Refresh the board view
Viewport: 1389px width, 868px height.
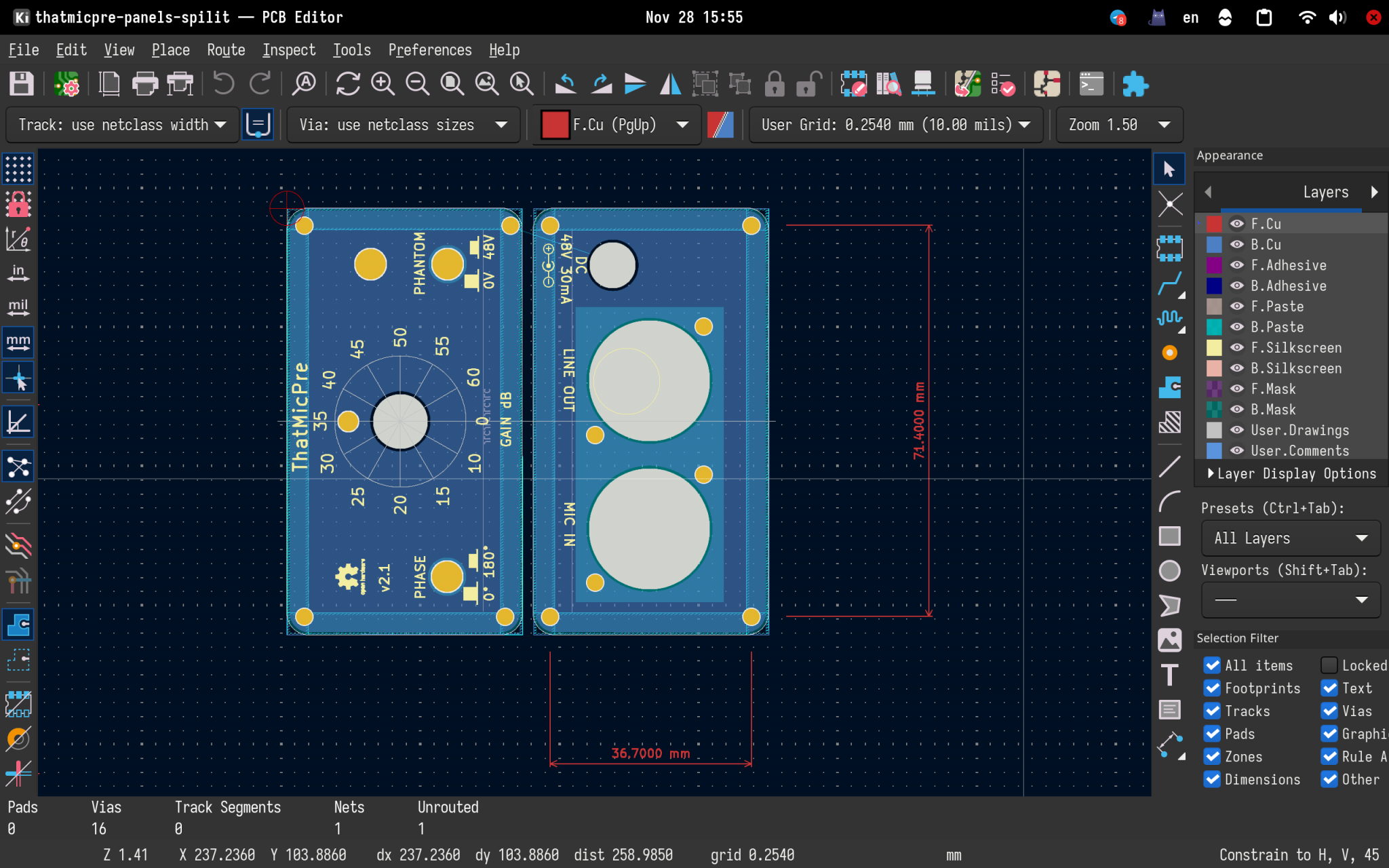click(x=348, y=84)
